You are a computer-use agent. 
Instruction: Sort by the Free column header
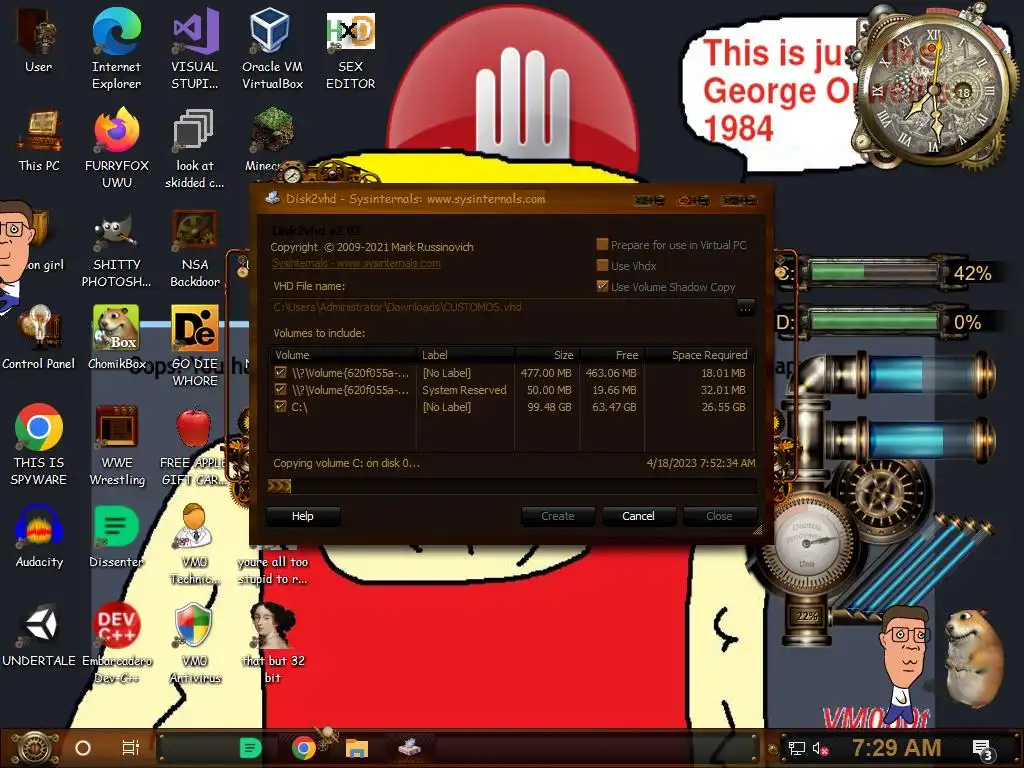point(612,355)
